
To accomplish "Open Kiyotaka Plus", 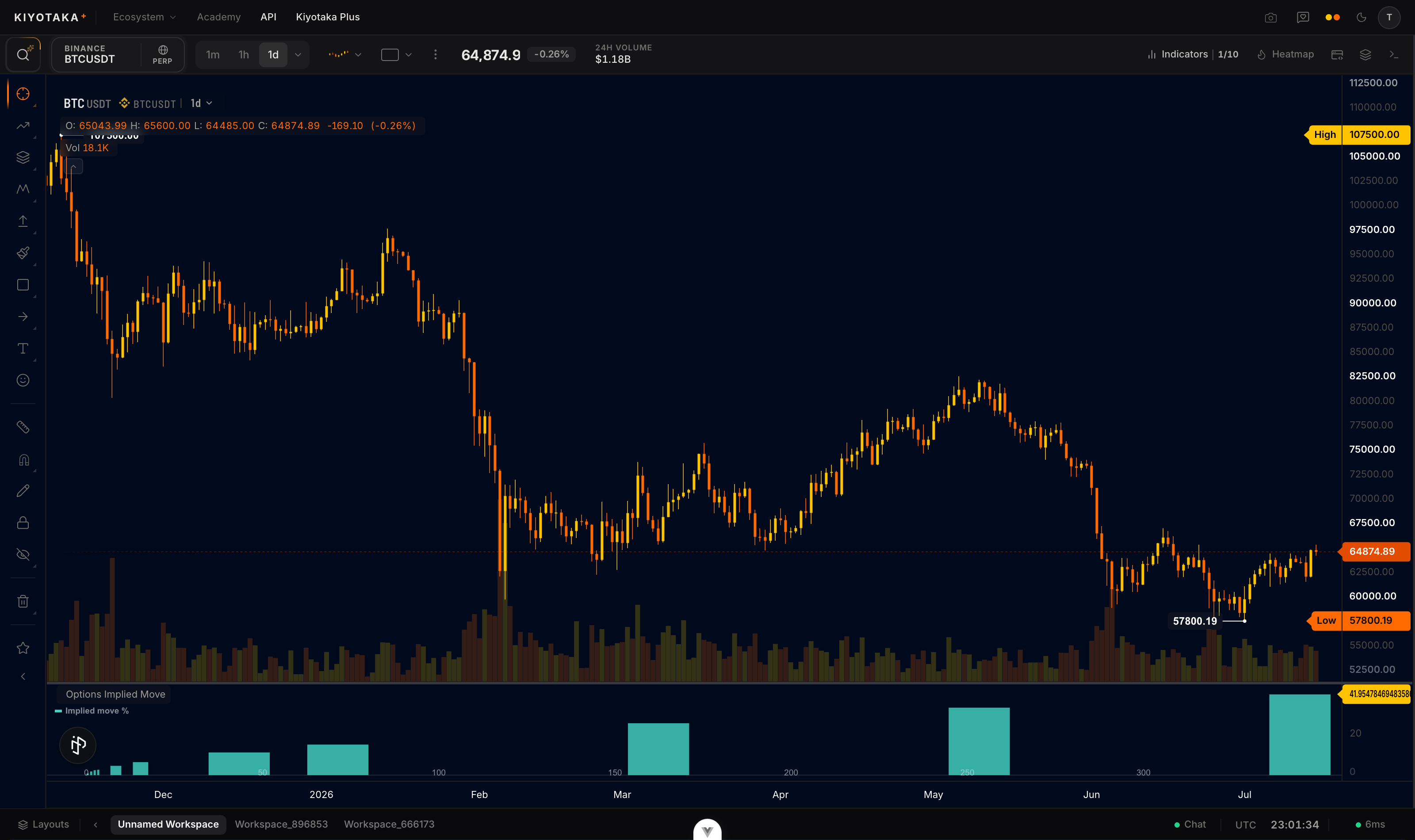I will pyautogui.click(x=328, y=17).
